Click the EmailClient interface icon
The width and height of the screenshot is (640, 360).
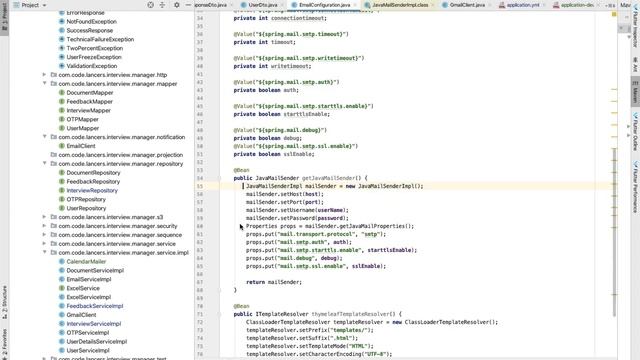click(62, 146)
